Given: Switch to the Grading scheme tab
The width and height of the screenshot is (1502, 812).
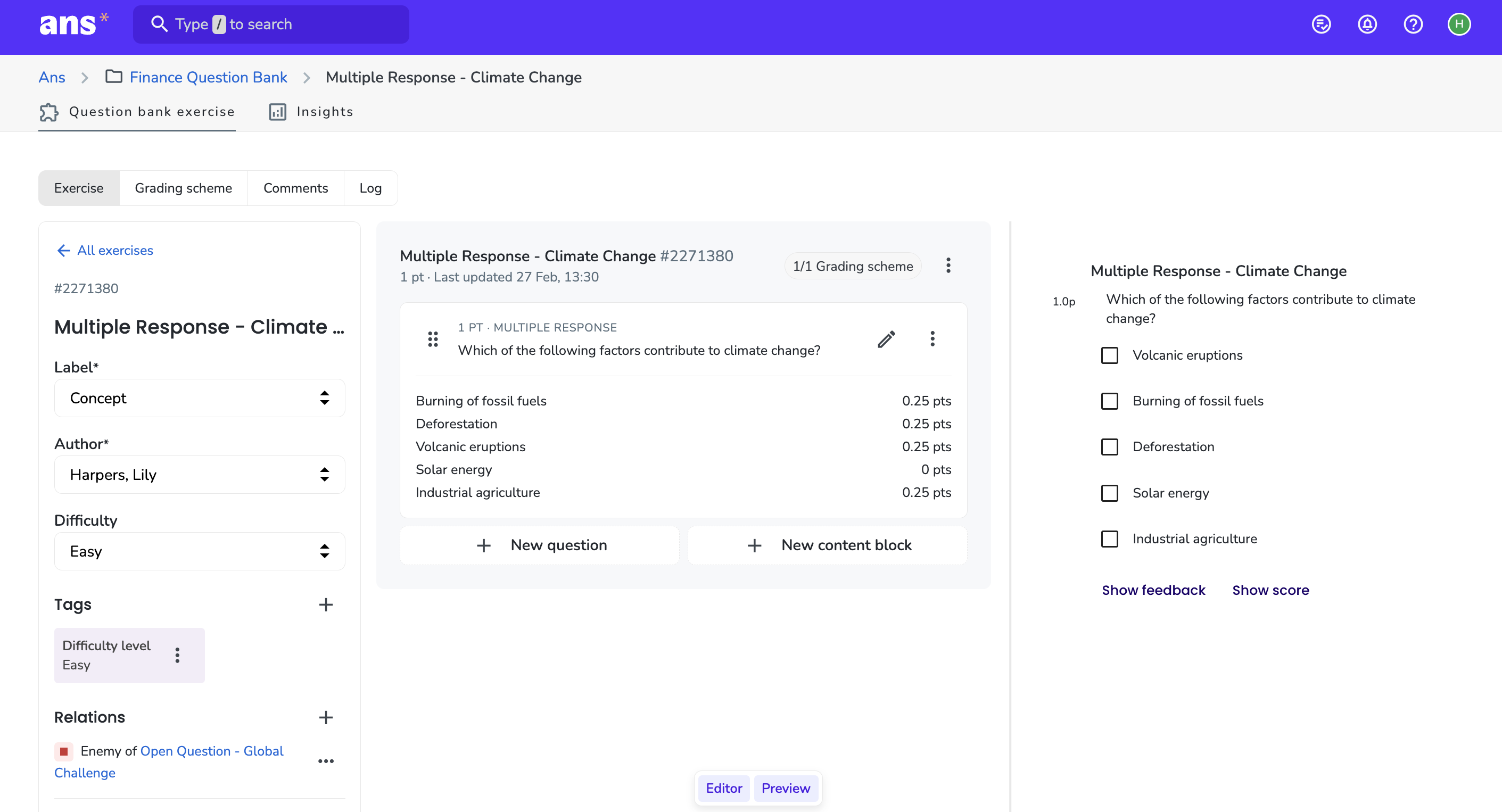Looking at the screenshot, I should point(183,188).
